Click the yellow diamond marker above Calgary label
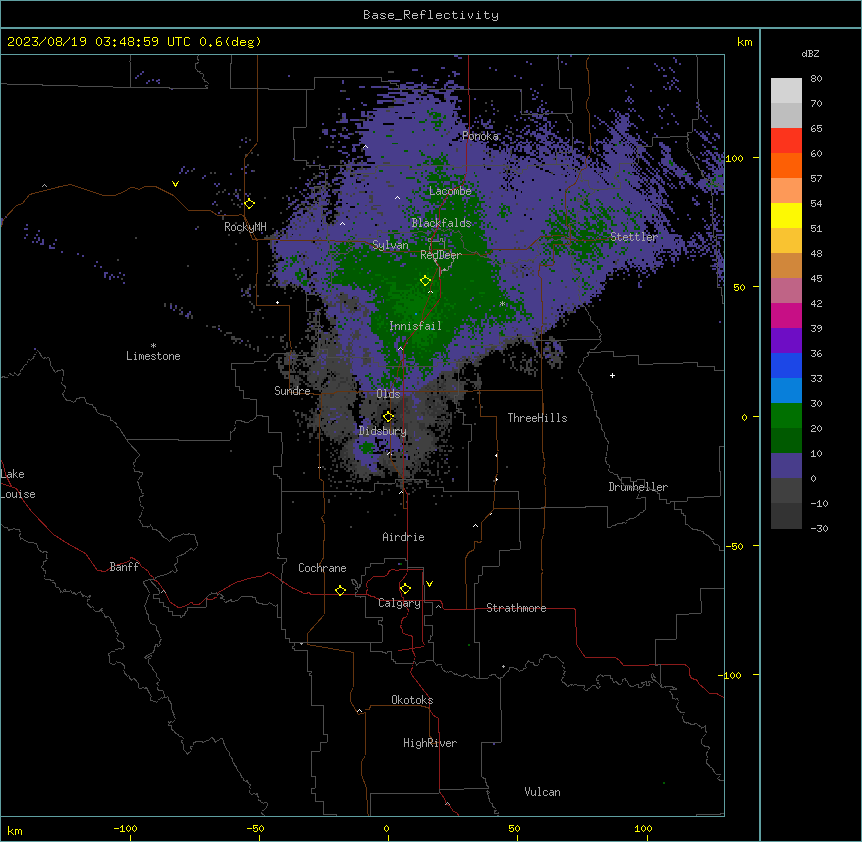This screenshot has height=842, width=862. pyautogui.click(x=405, y=589)
